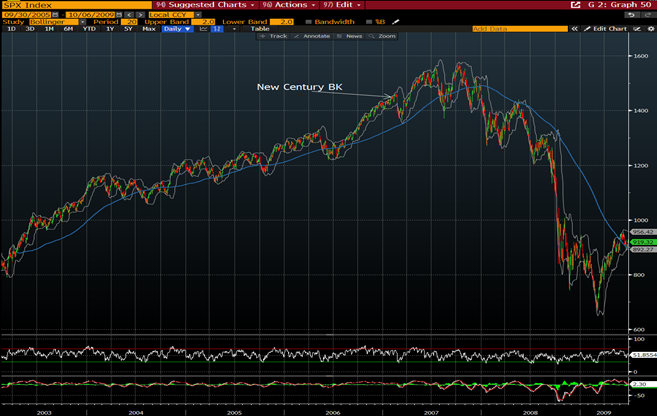Select the YTD time range button

pos(87,29)
